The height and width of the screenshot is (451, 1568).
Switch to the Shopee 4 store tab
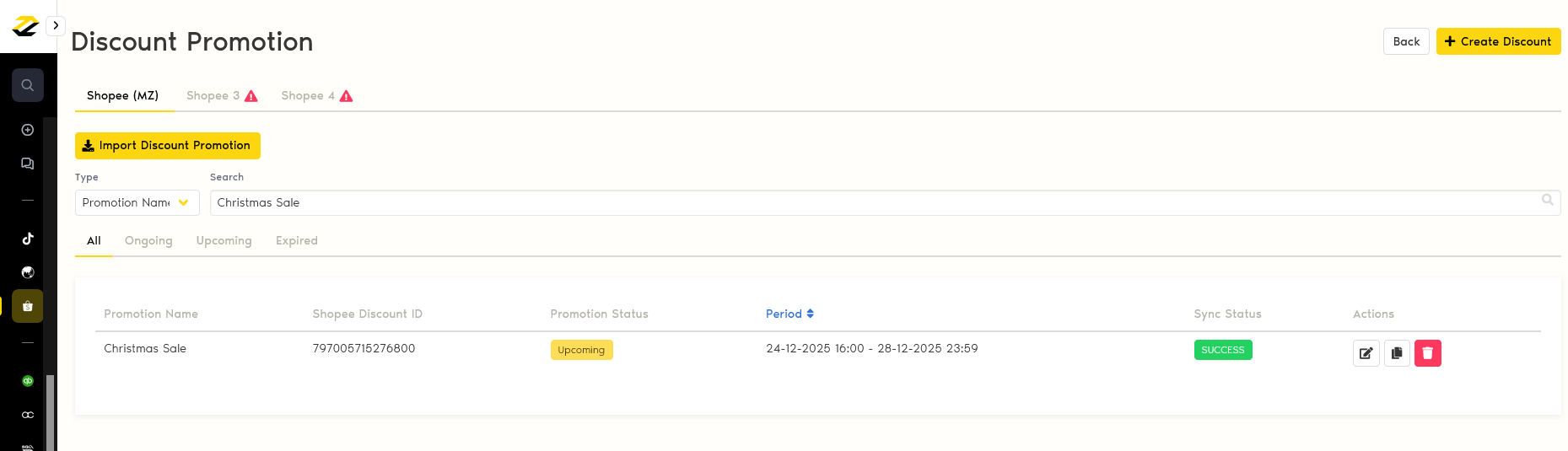[x=316, y=96]
